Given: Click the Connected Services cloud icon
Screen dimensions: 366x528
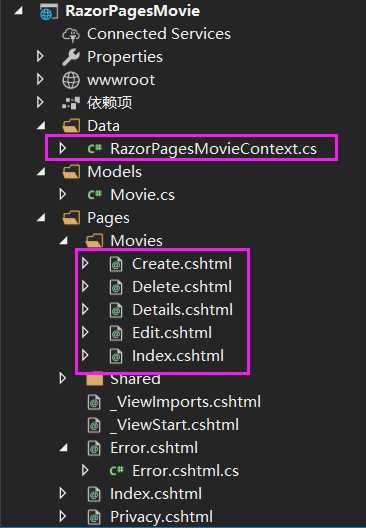Looking at the screenshot, I should pyautogui.click(x=71, y=34).
